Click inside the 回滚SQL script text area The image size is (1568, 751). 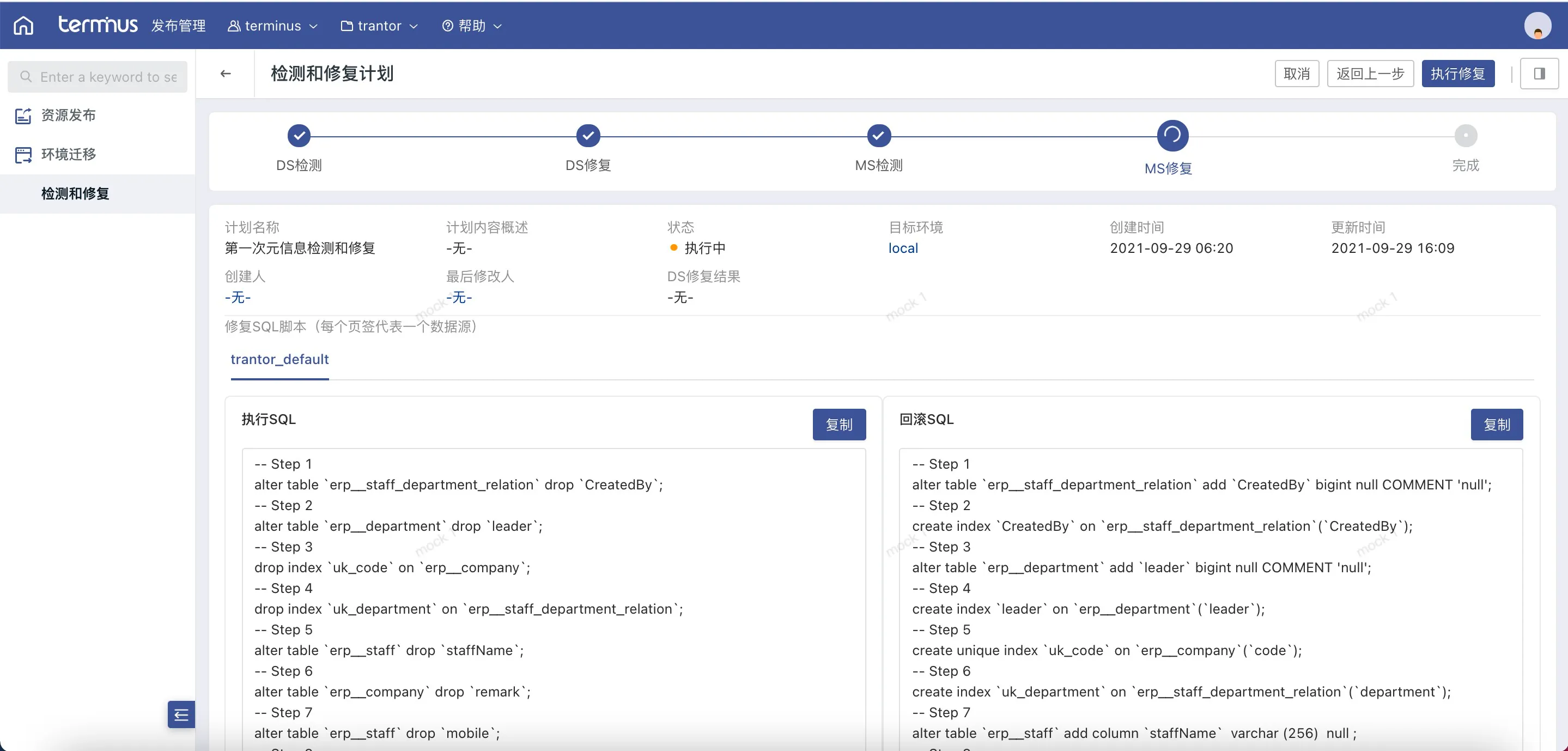[1211, 600]
